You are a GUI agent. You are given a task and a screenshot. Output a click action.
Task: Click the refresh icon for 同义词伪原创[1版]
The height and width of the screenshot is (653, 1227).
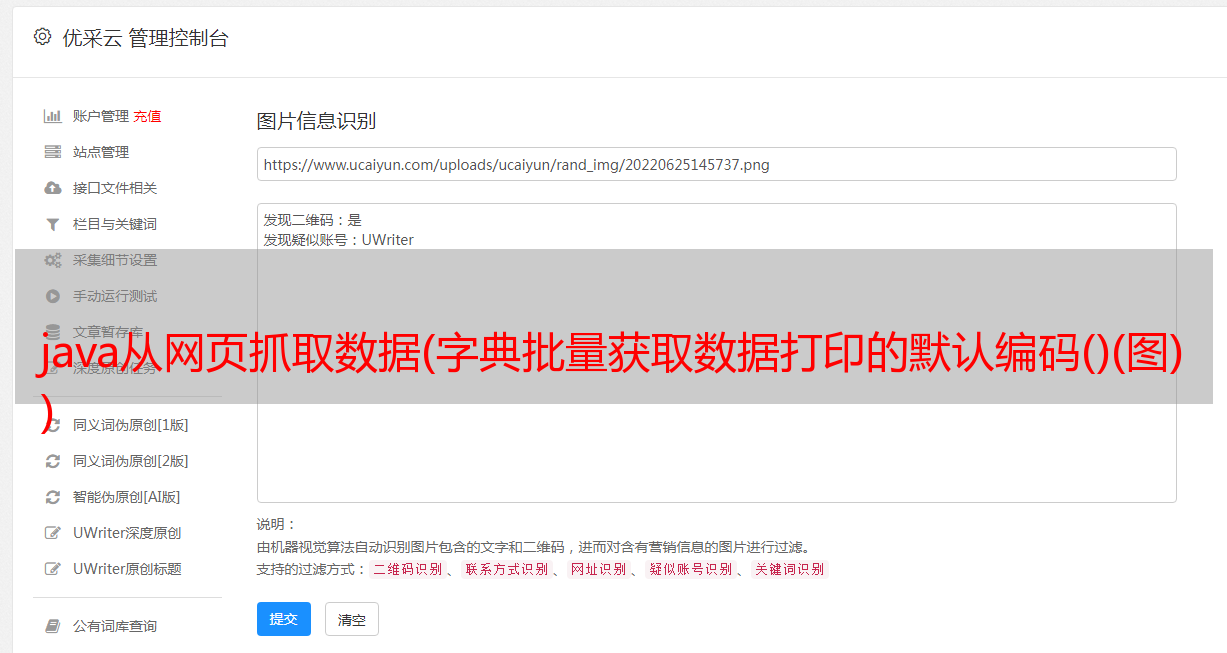[x=53, y=425]
